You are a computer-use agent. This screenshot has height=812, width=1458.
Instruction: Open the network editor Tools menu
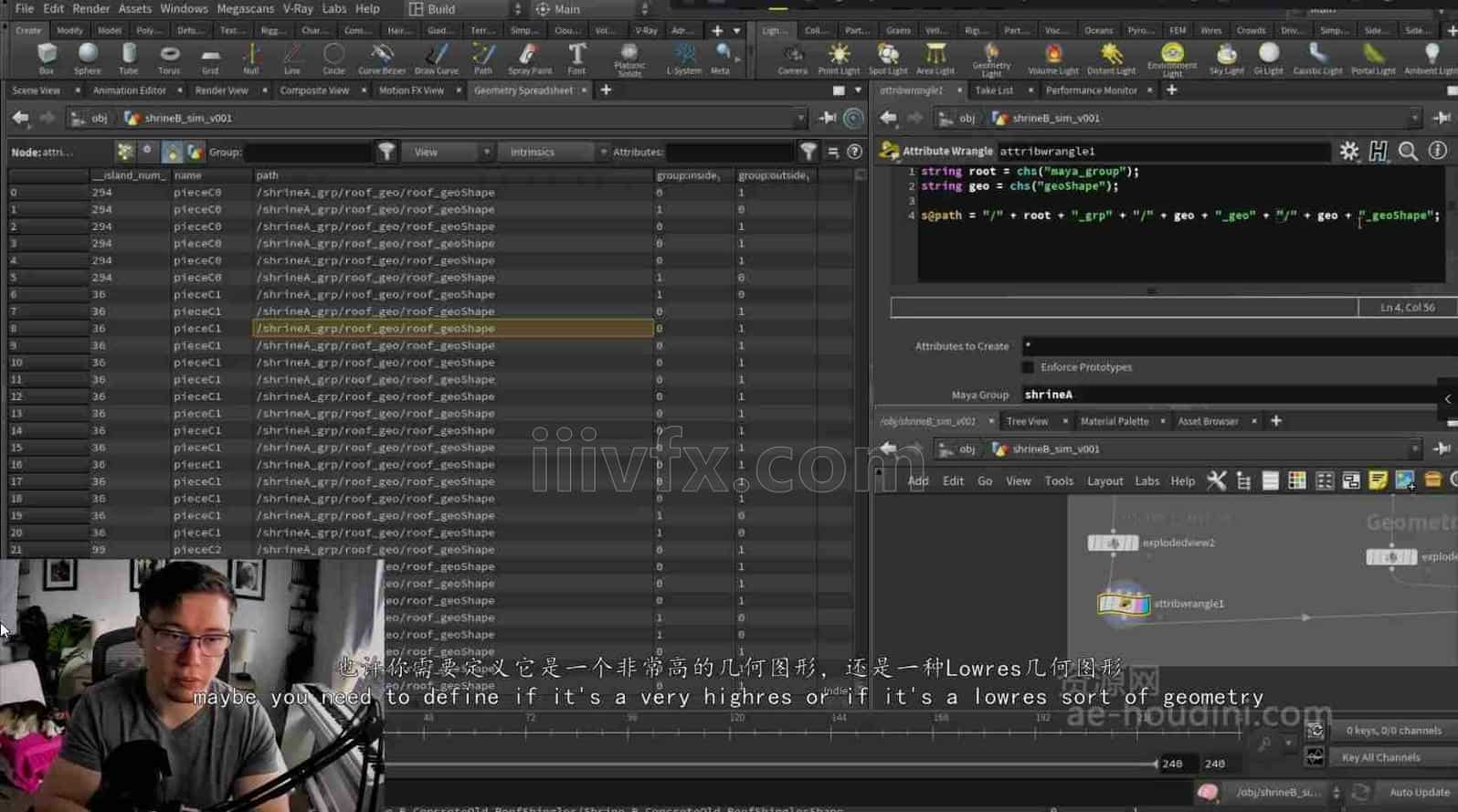pos(1059,480)
